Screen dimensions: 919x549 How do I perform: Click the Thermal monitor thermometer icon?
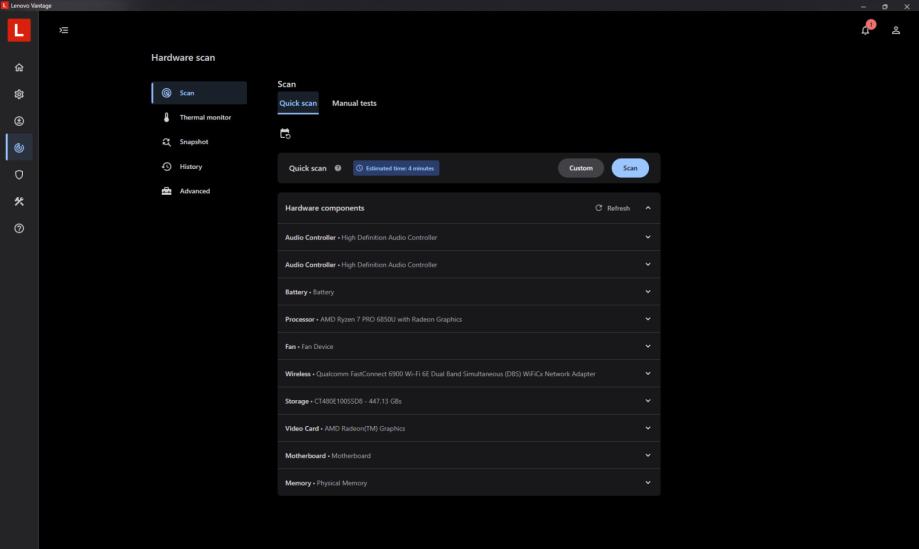pos(166,117)
